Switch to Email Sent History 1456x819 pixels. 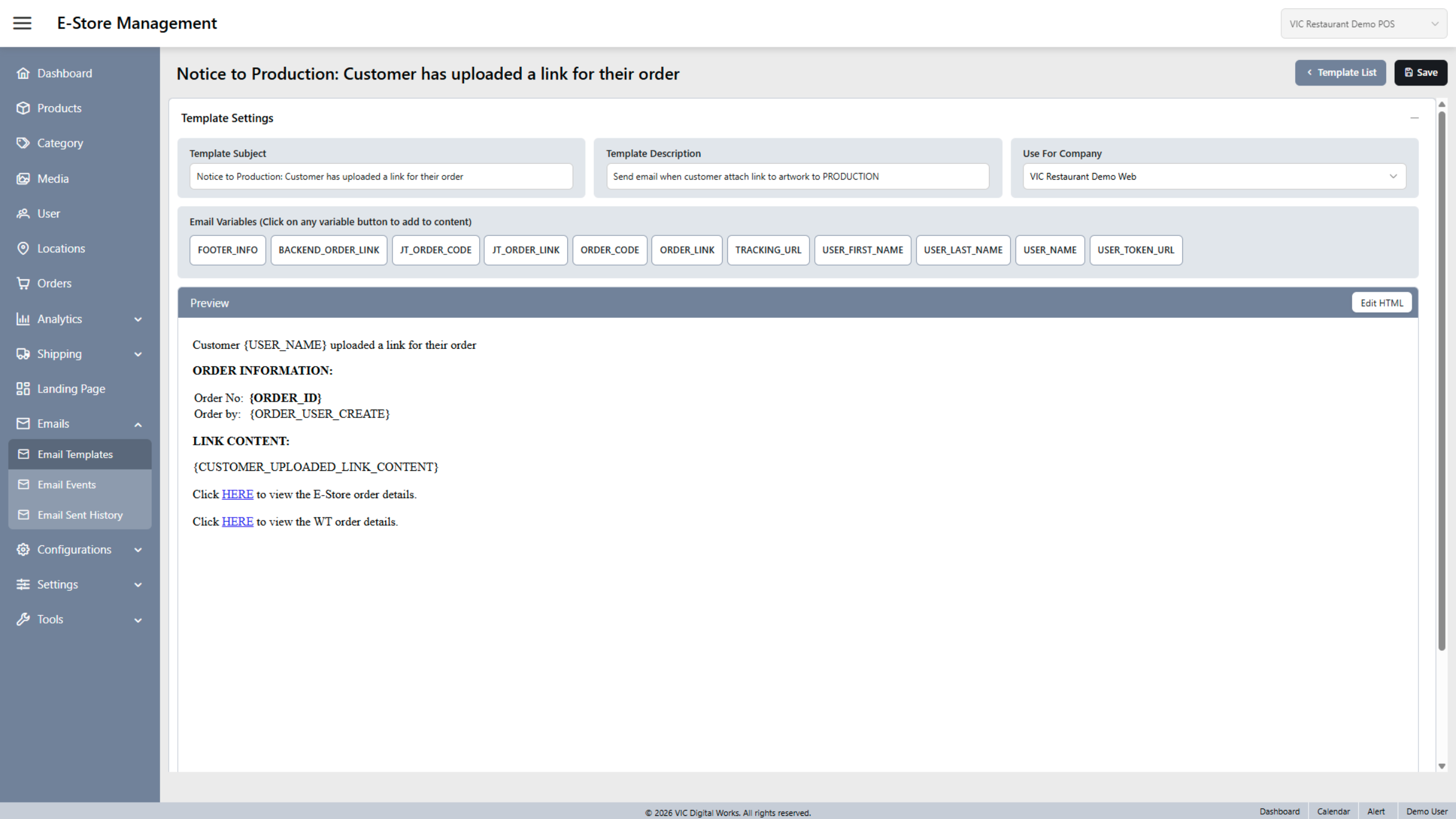79,514
